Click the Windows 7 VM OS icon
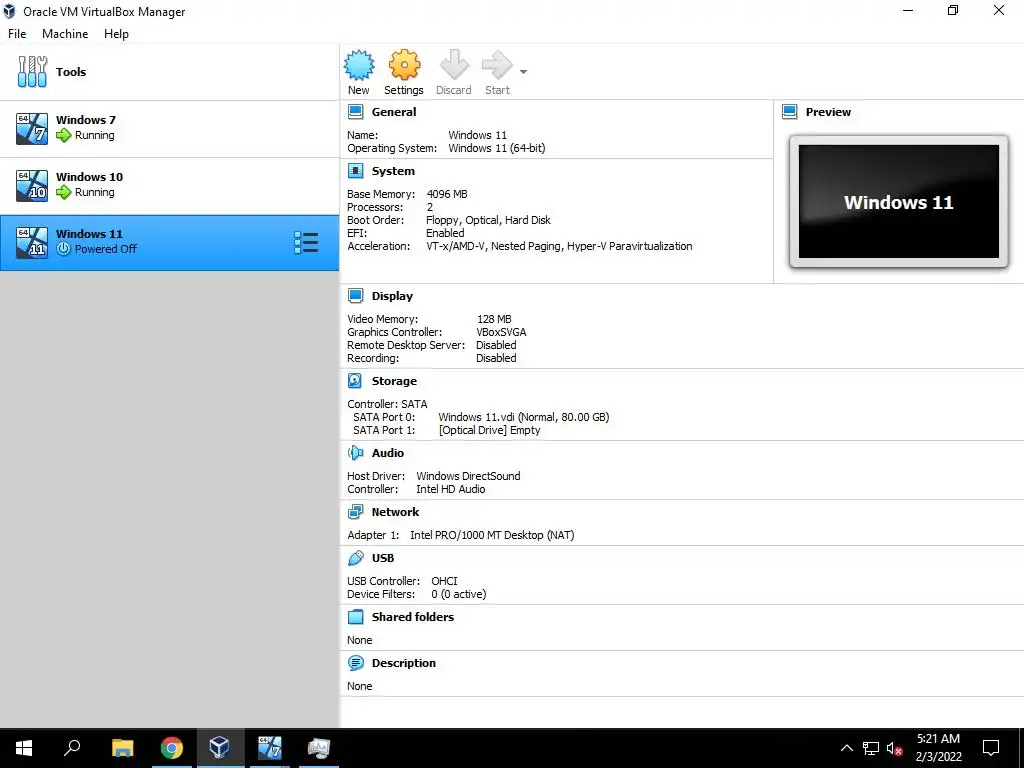 click(32, 129)
